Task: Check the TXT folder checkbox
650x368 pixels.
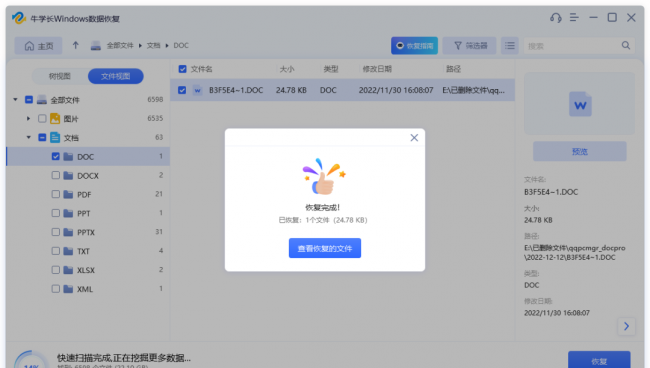Action: click(56, 251)
